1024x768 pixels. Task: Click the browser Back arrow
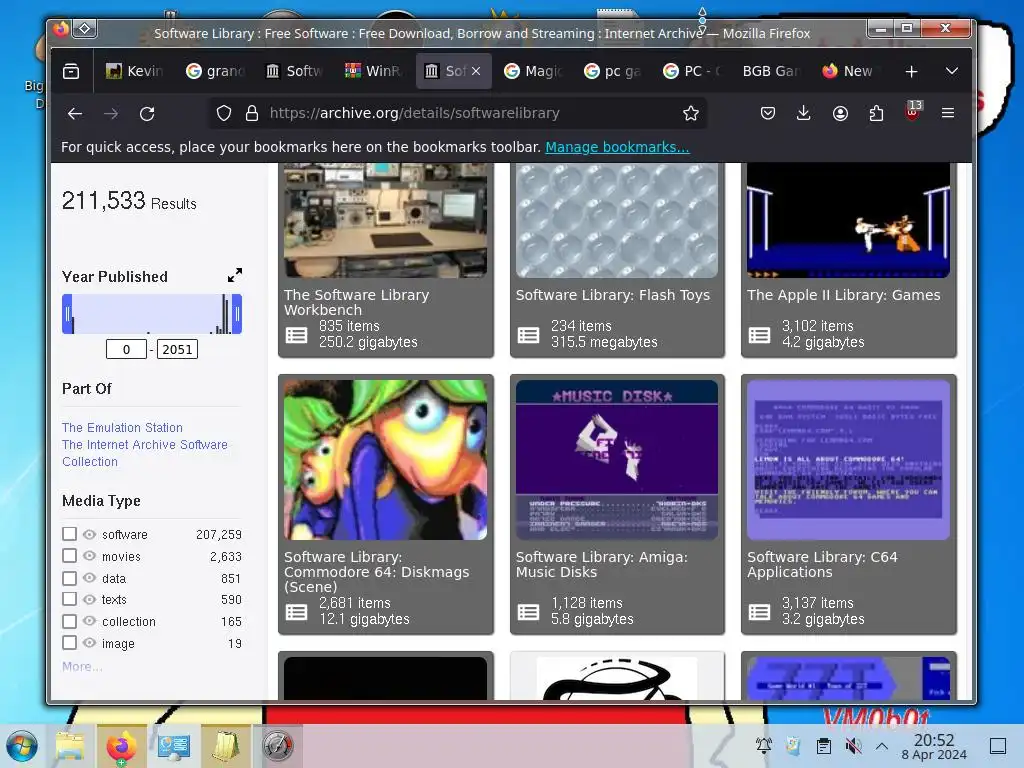(x=74, y=114)
